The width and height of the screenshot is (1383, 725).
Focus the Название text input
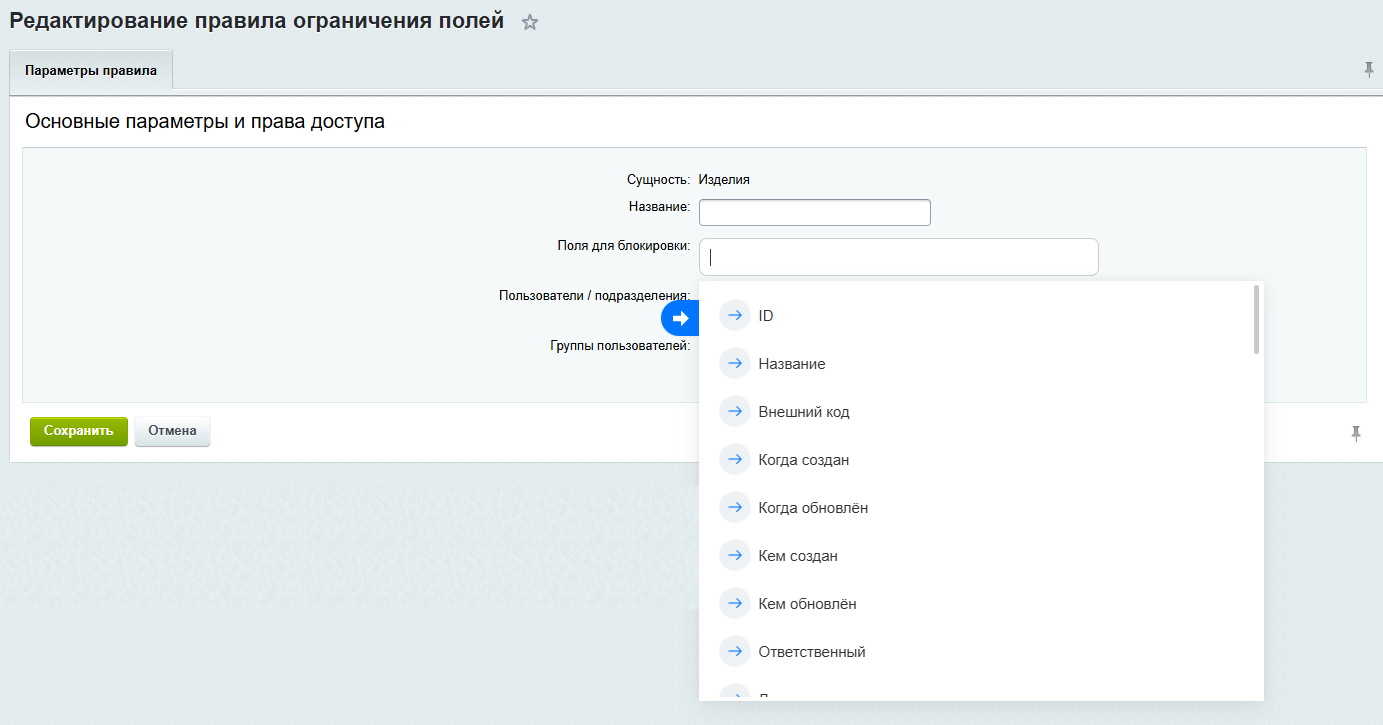pos(815,212)
